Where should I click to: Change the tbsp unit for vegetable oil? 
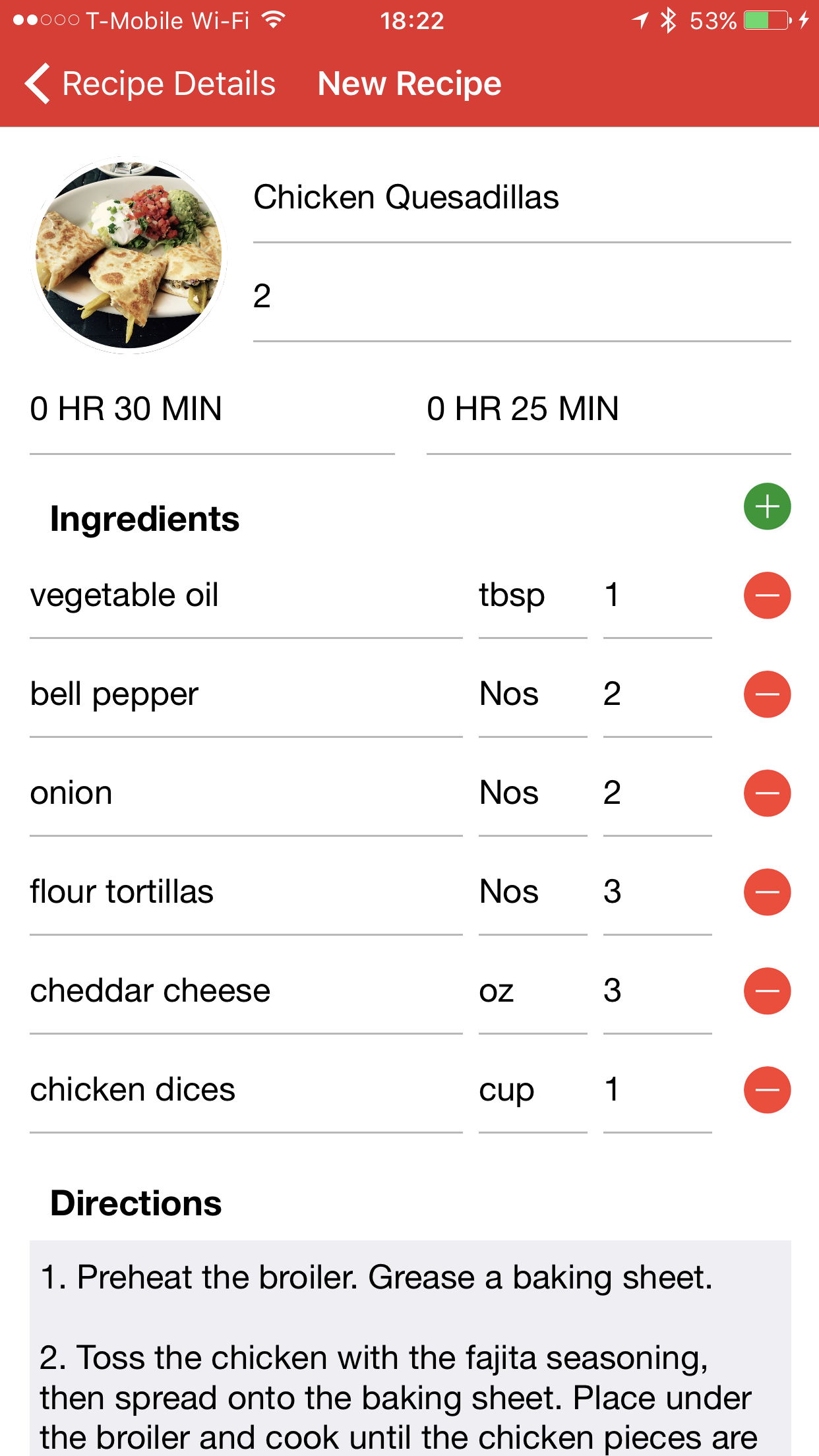[531, 595]
